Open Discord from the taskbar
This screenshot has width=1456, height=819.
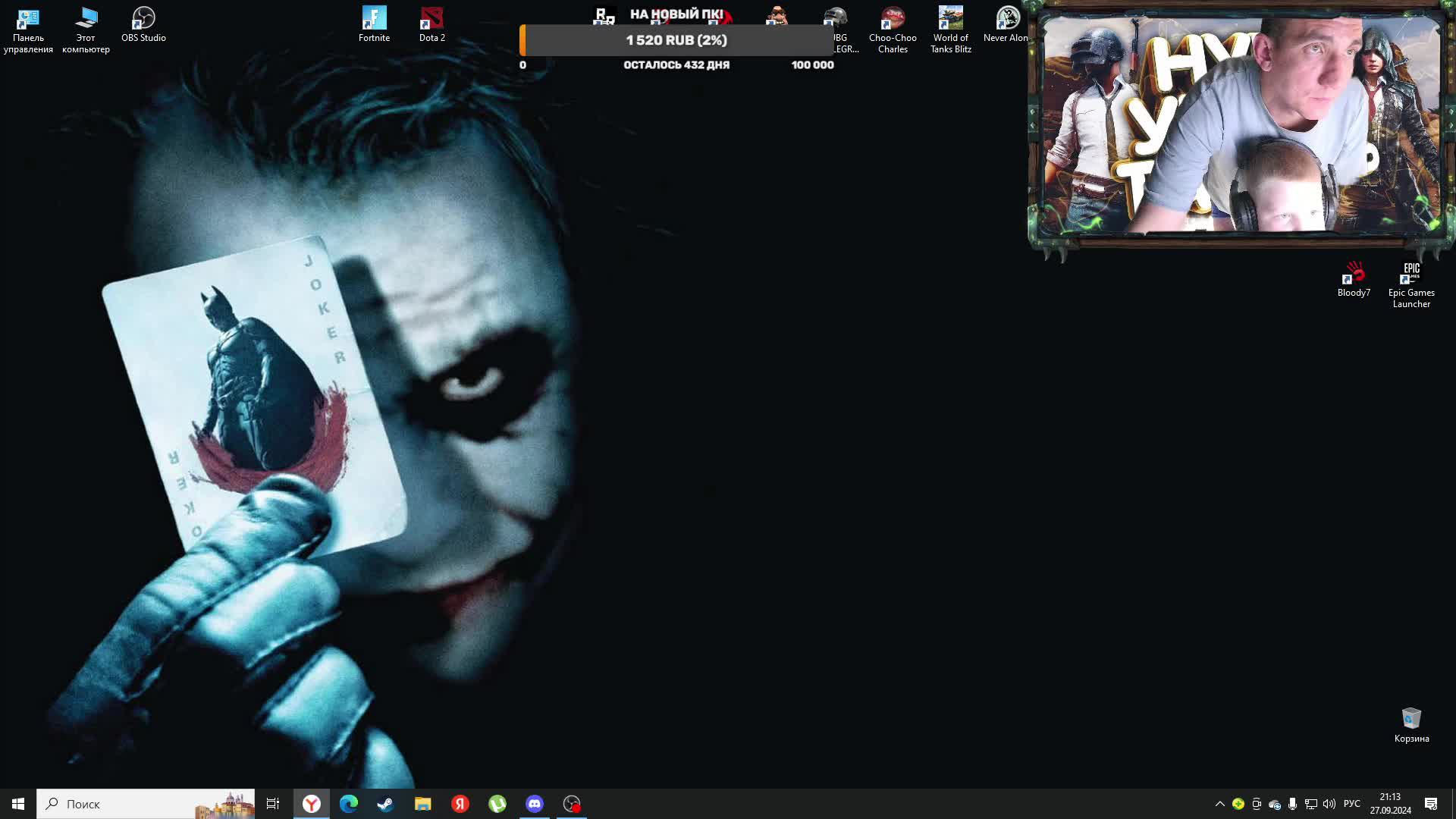pyautogui.click(x=535, y=804)
